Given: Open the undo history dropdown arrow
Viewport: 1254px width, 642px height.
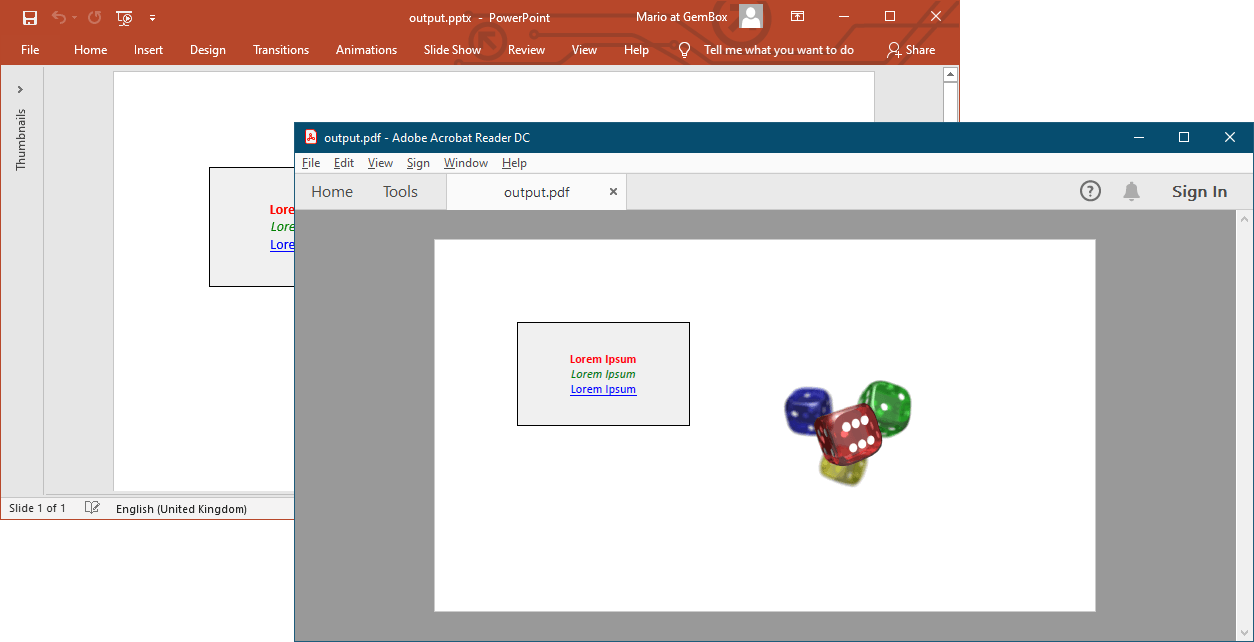Looking at the screenshot, I should (x=75, y=18).
